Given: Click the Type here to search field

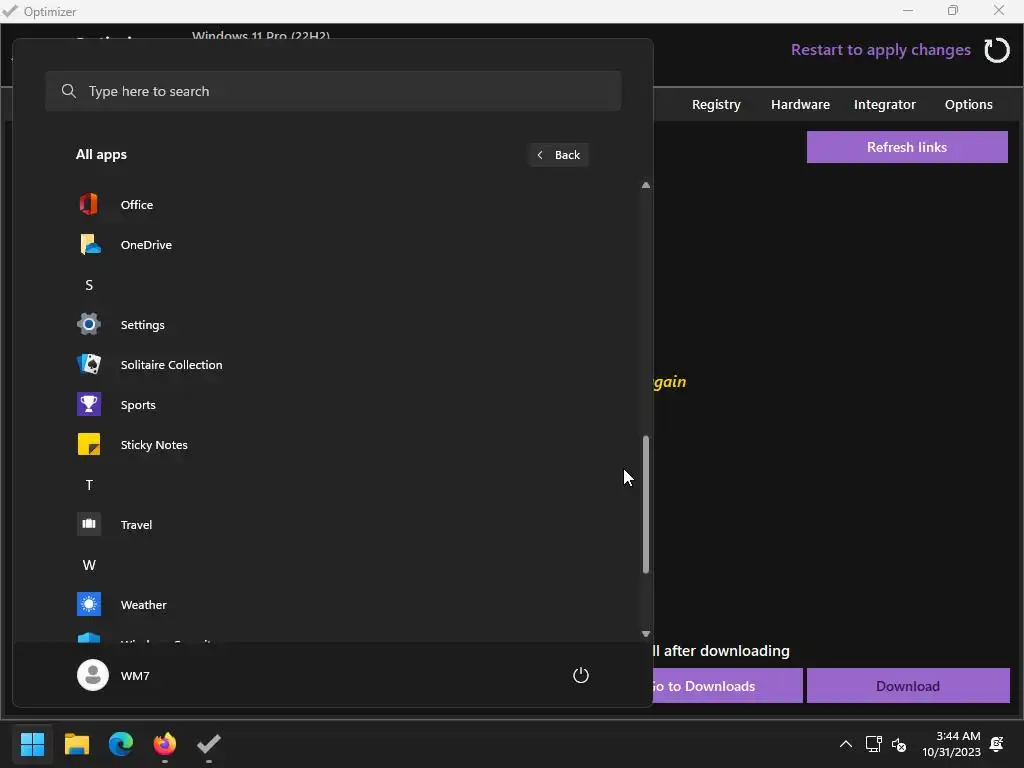Looking at the screenshot, I should point(333,91).
